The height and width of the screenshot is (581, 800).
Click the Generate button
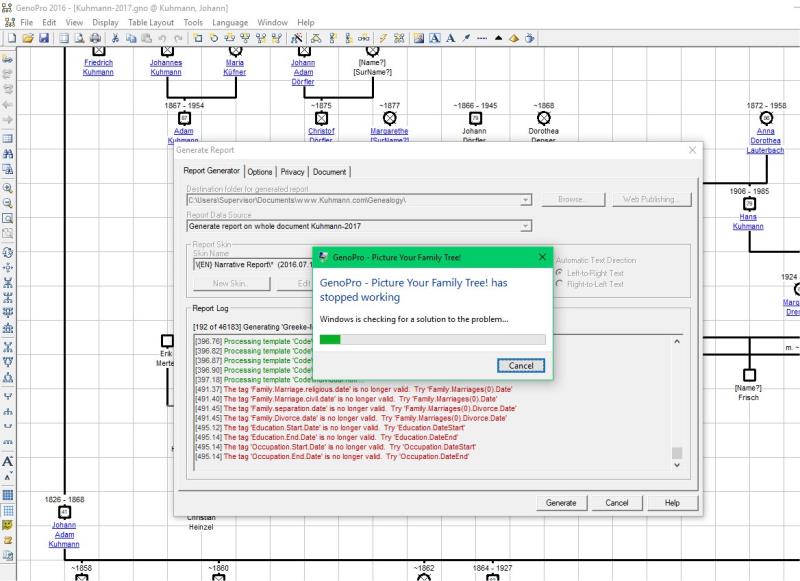pos(560,502)
